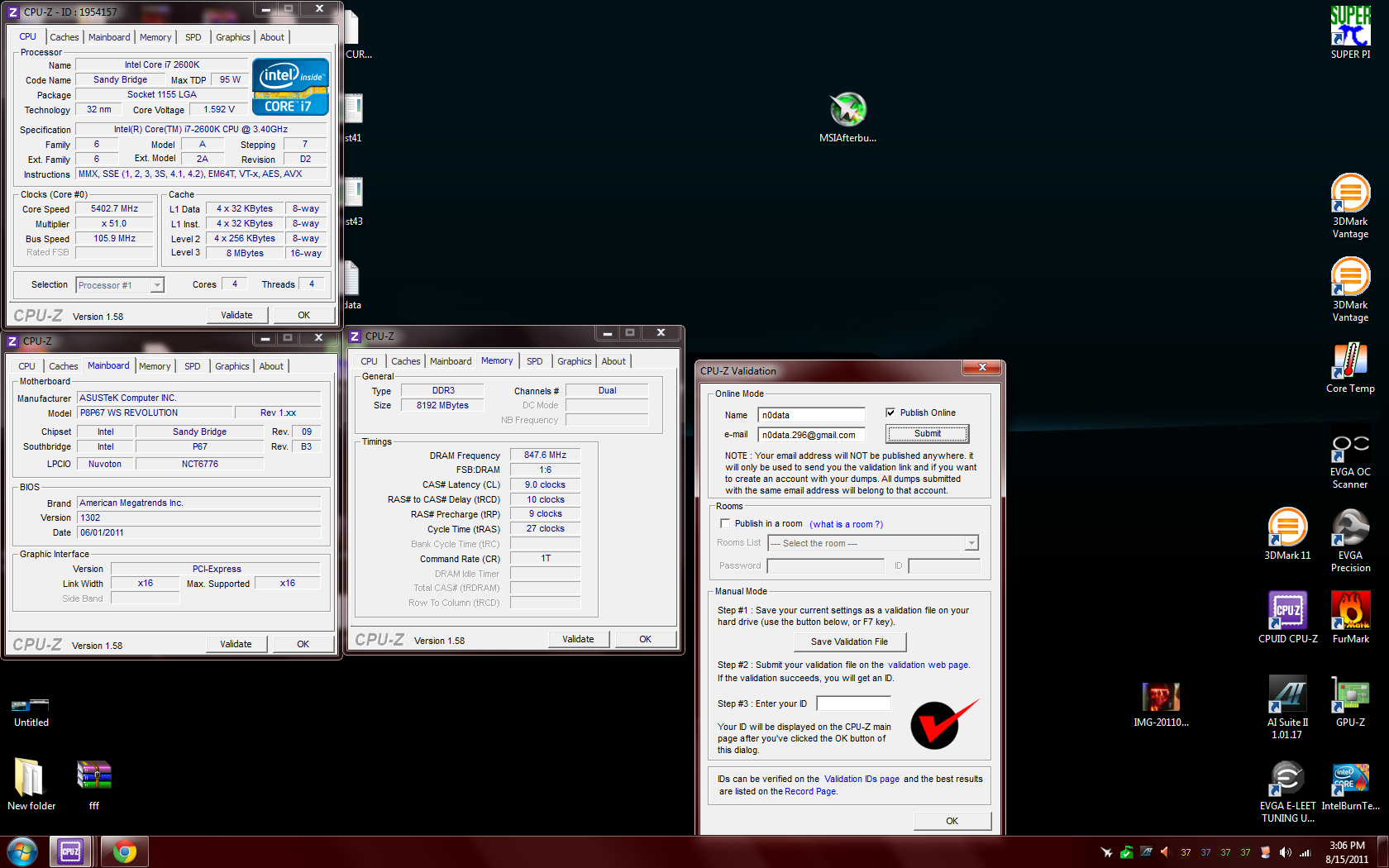1389x868 pixels.
Task: Open the Validation IDs page link
Action: coord(862,779)
